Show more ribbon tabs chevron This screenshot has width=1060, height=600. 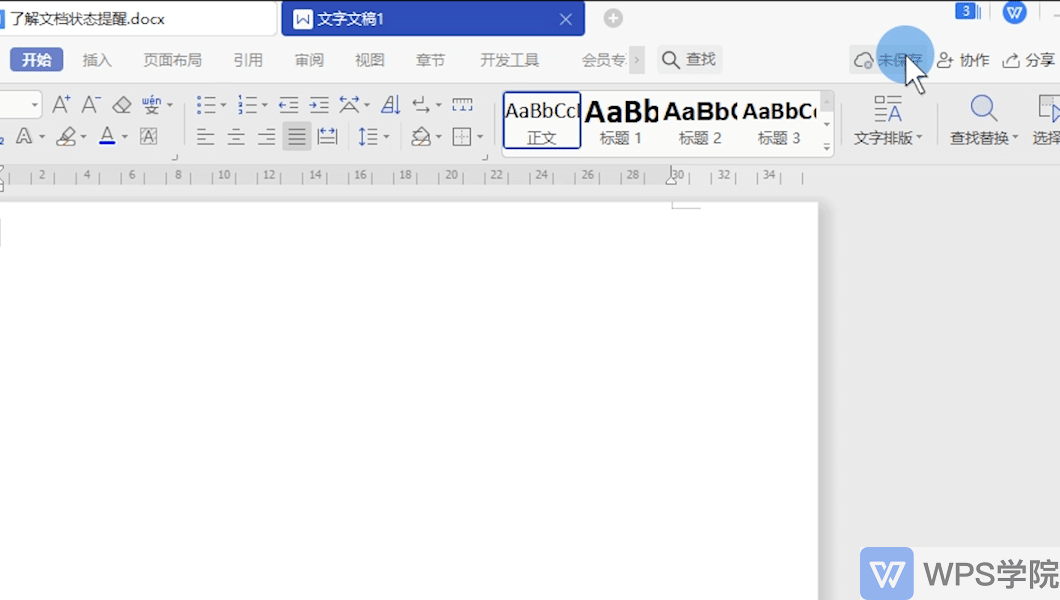tap(636, 60)
